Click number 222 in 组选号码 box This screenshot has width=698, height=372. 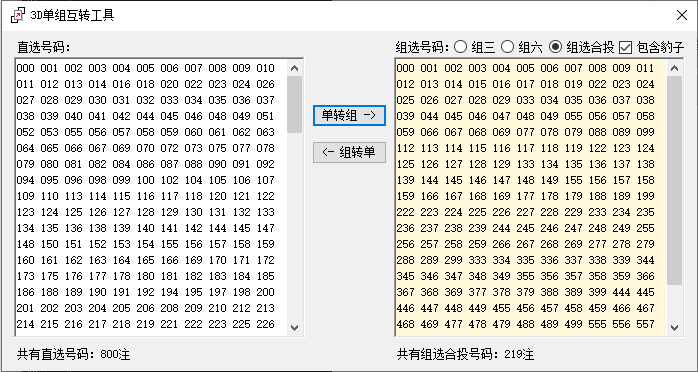coord(405,212)
